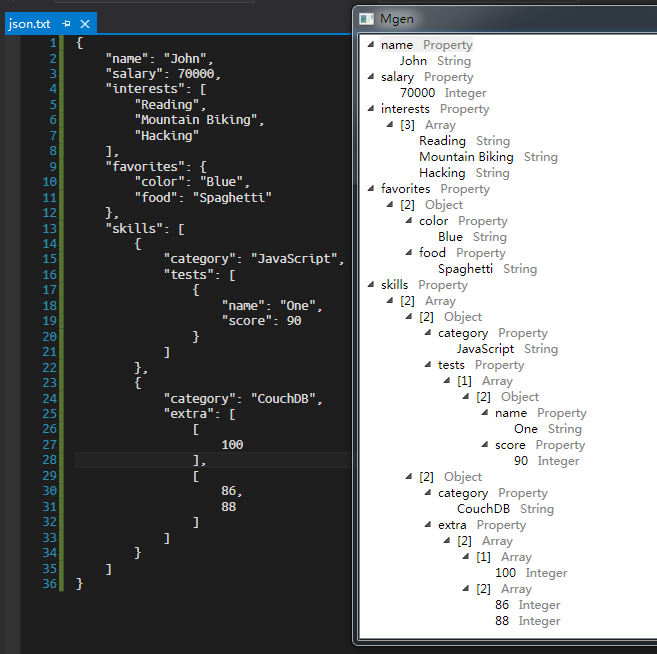Collapse the interests property node

[x=372, y=109]
